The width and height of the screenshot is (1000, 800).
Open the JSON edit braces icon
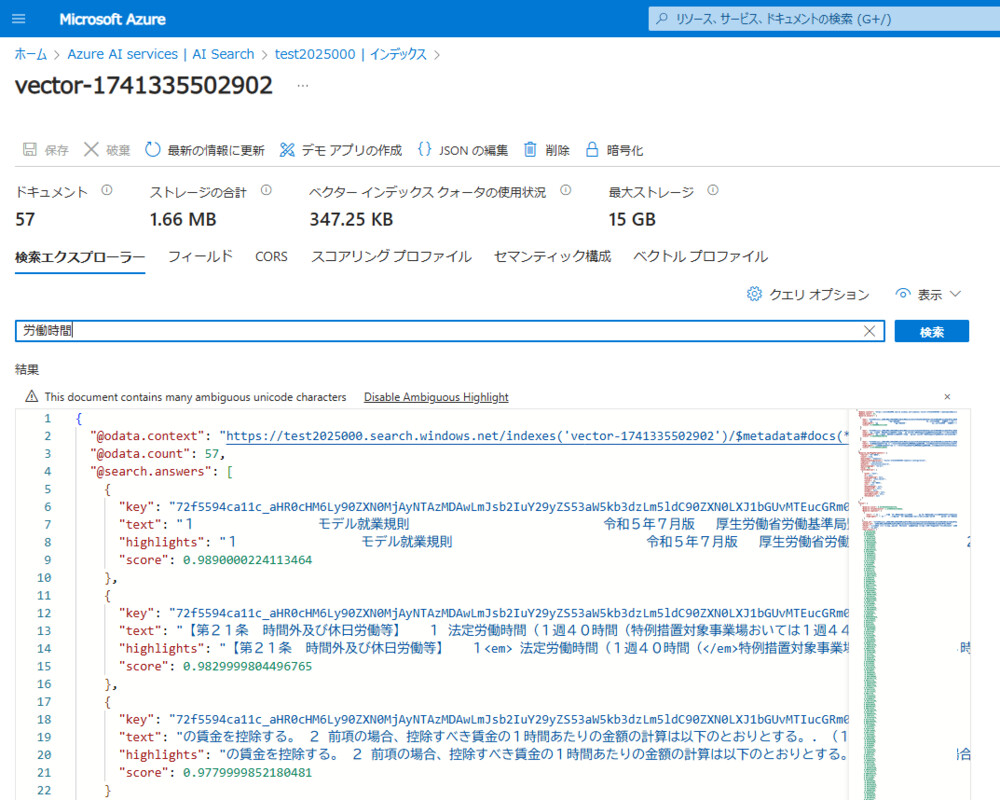pyautogui.click(x=425, y=150)
